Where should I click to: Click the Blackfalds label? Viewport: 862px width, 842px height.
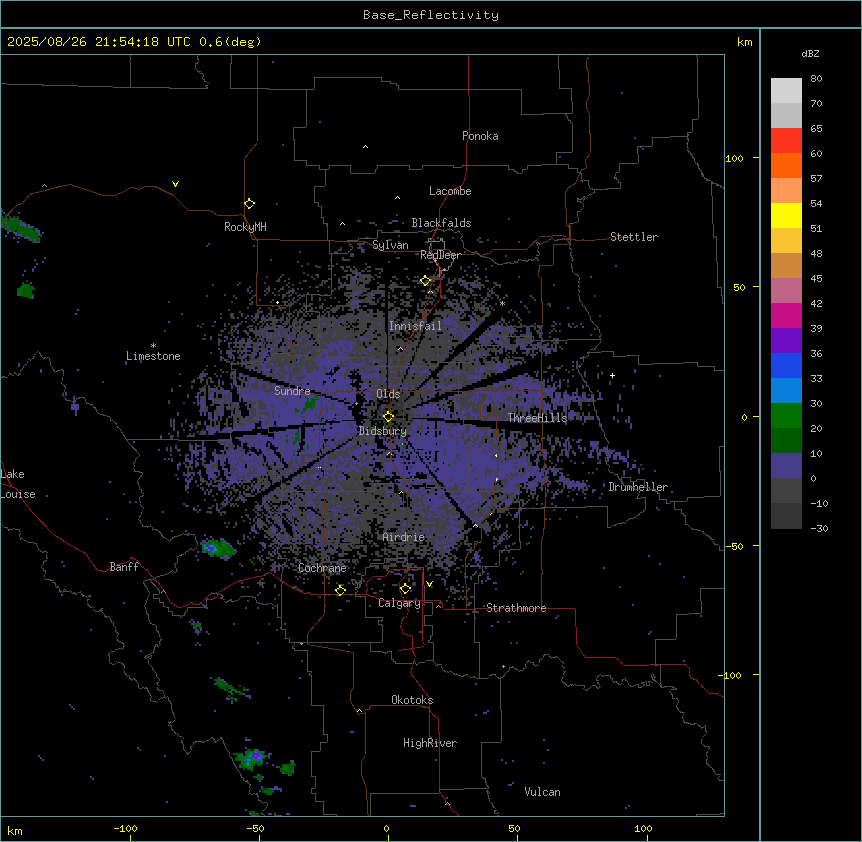click(441, 223)
